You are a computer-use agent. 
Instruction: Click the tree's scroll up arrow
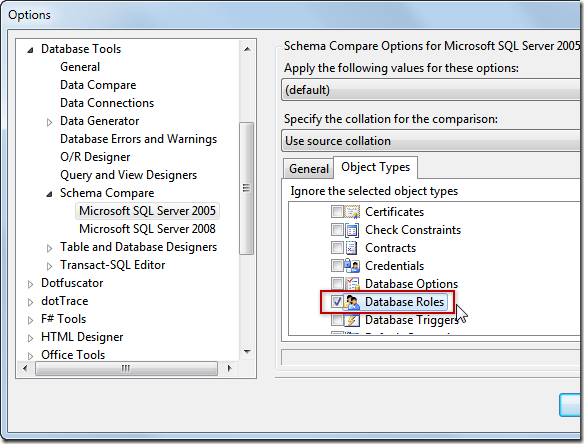coord(247,49)
